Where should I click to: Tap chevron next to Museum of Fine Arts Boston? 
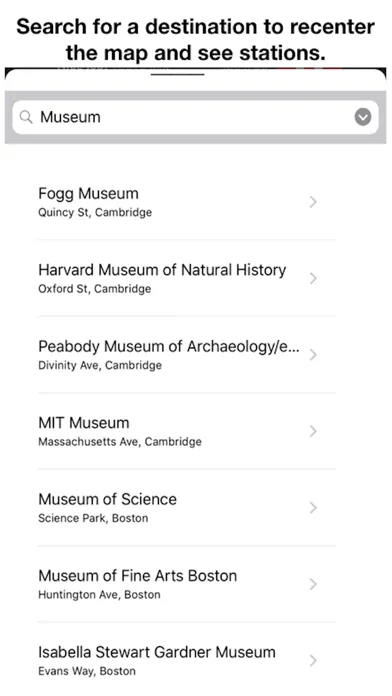[x=313, y=584]
